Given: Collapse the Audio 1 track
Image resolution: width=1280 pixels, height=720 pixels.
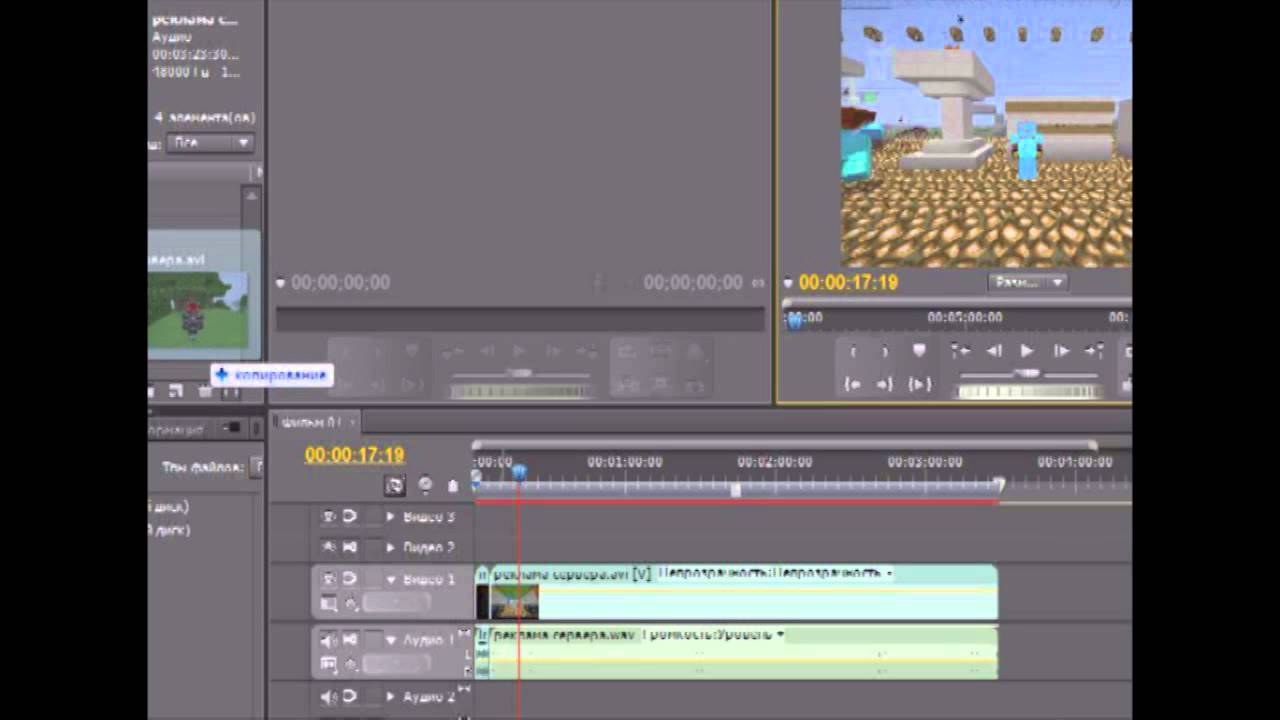Looking at the screenshot, I should coord(391,640).
